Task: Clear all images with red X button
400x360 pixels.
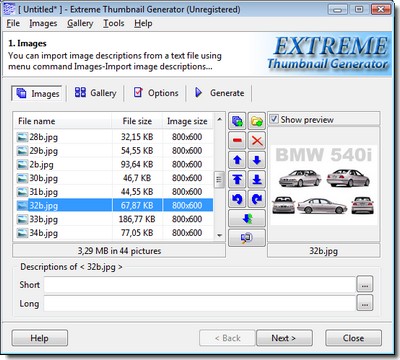Action: 257,140
